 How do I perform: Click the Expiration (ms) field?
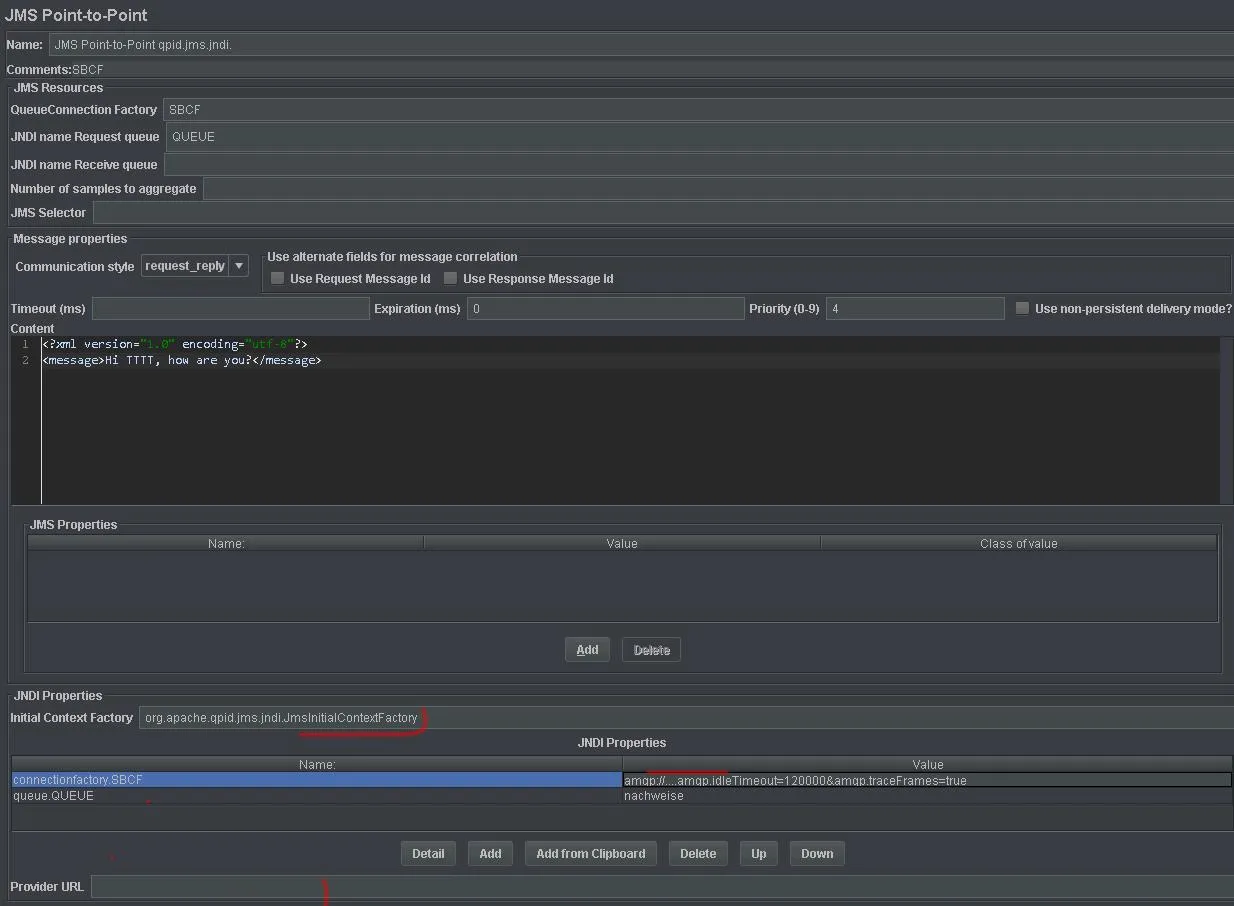(x=606, y=309)
